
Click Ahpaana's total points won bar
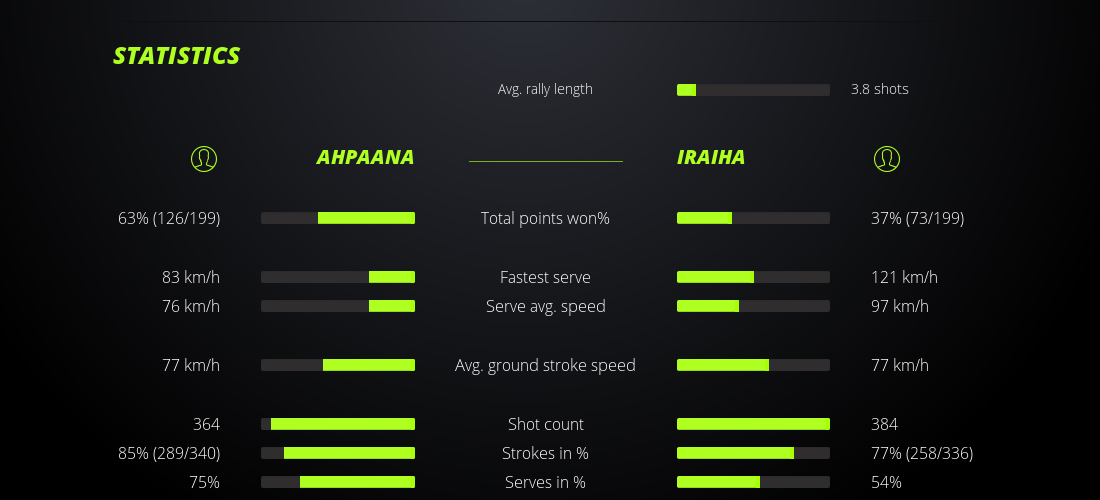338,218
